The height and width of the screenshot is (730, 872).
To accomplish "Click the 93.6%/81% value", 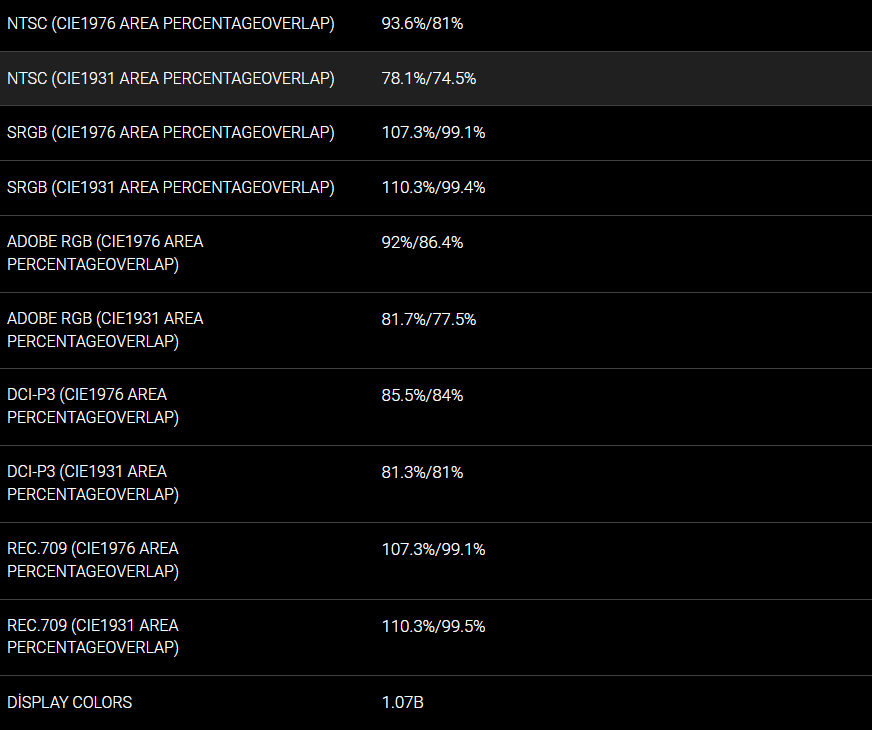I will coord(422,23).
